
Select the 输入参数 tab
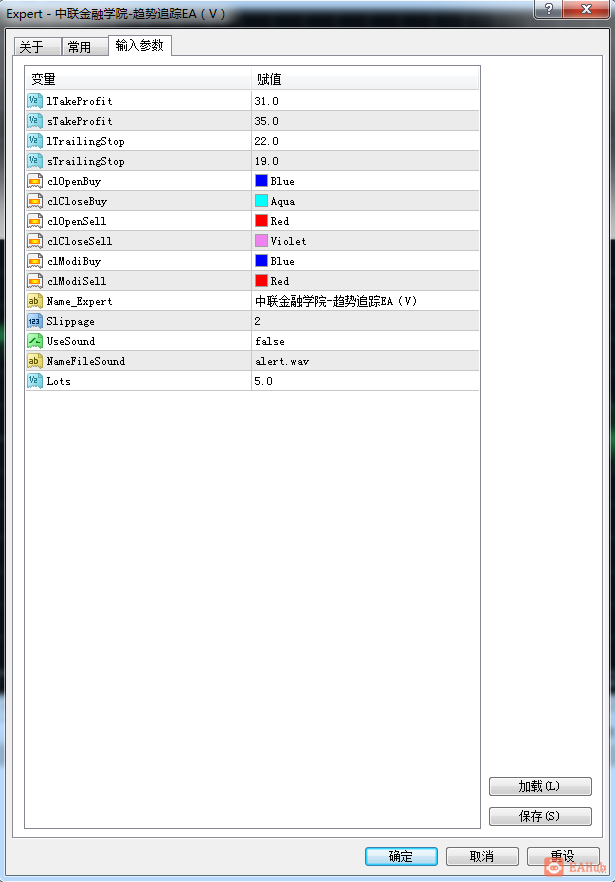[x=140, y=46]
